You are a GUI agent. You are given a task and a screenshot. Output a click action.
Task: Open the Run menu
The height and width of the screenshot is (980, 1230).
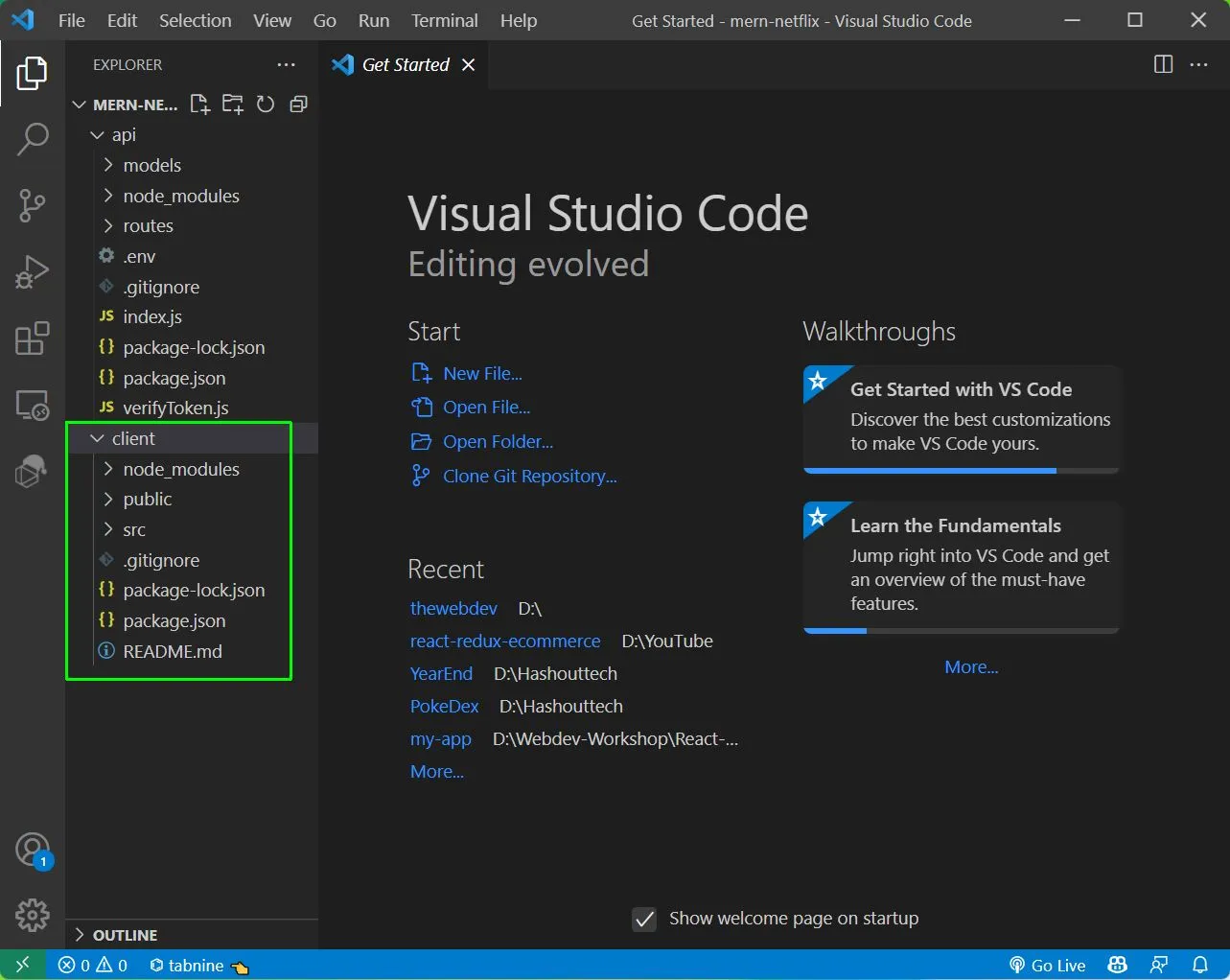(374, 20)
